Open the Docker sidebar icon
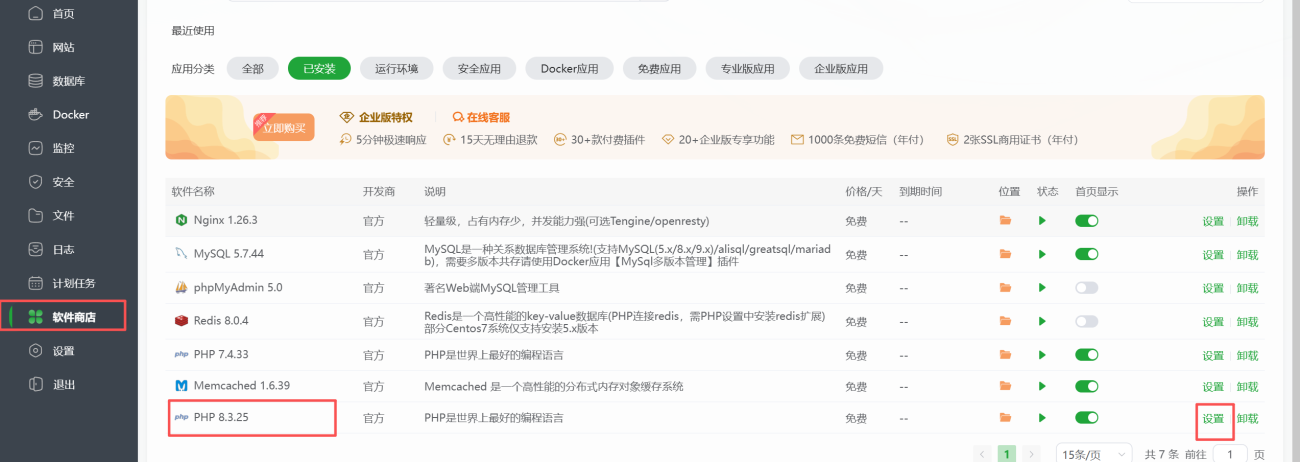This screenshot has width=1300, height=462. point(36,115)
